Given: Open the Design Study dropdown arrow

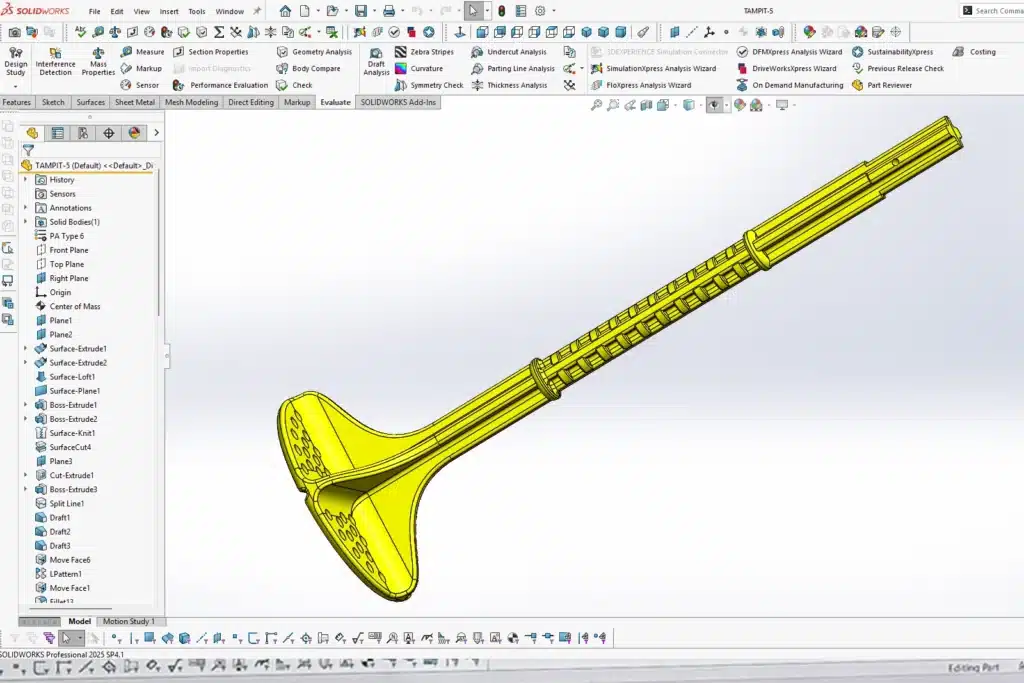Looking at the screenshot, I should [16, 86].
